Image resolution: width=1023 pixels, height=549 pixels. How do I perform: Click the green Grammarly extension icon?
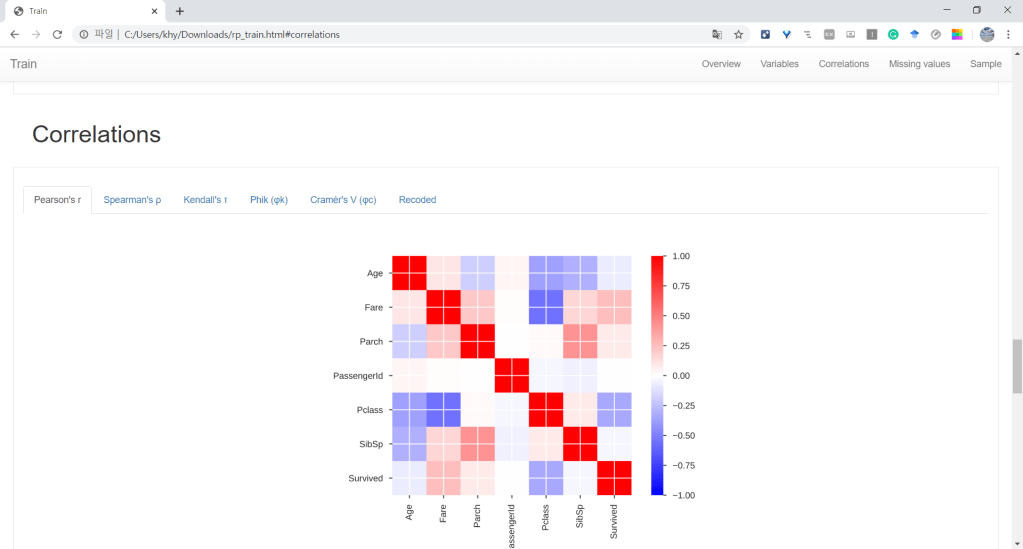pyautogui.click(x=893, y=34)
